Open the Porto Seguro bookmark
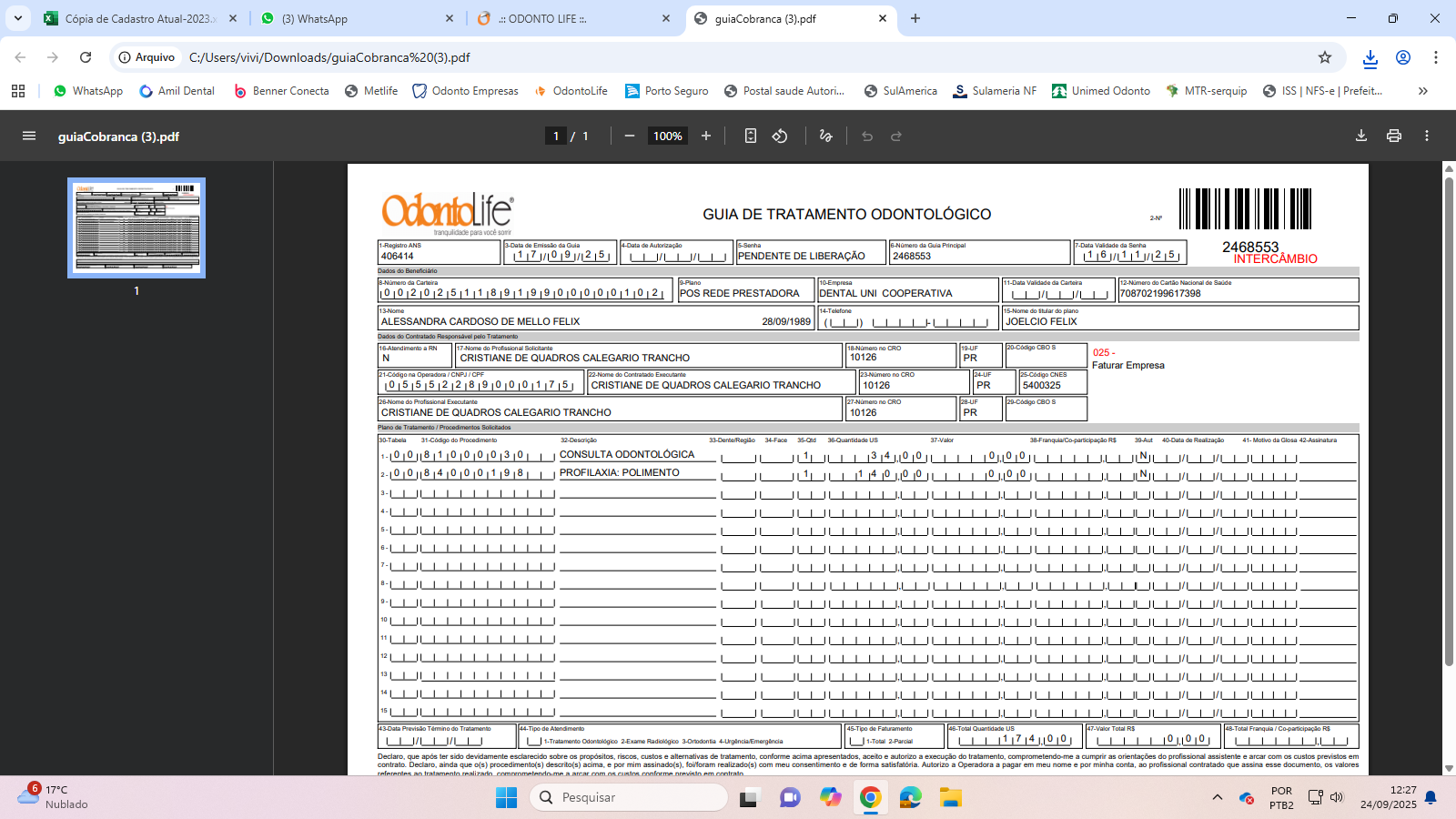 tap(667, 91)
